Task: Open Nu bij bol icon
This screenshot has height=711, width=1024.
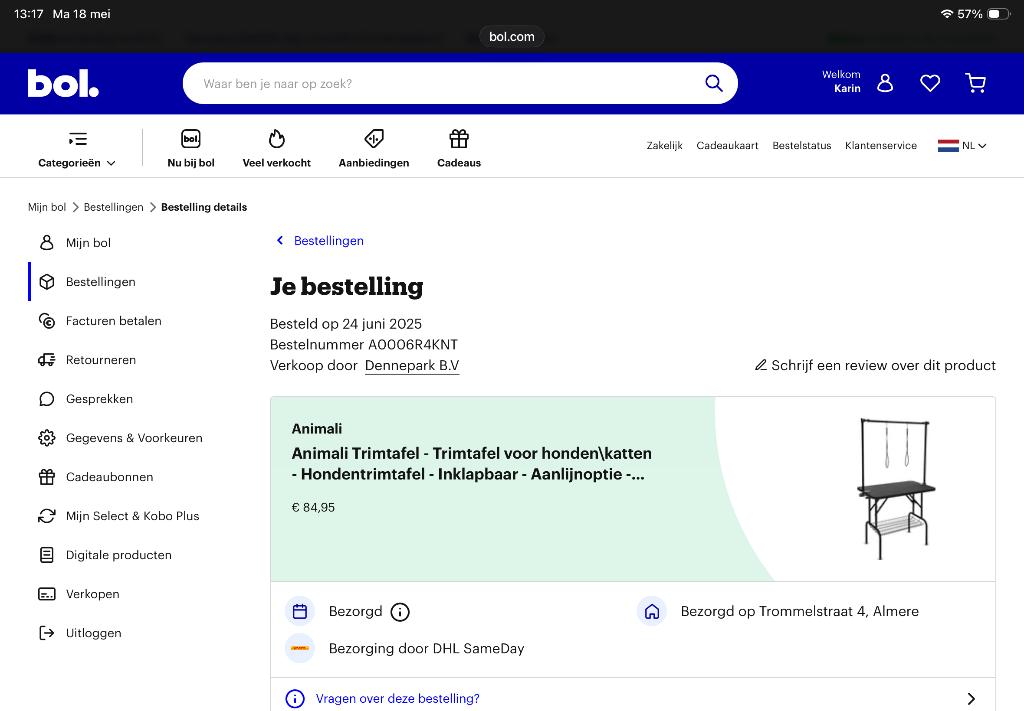Action: coord(191,138)
